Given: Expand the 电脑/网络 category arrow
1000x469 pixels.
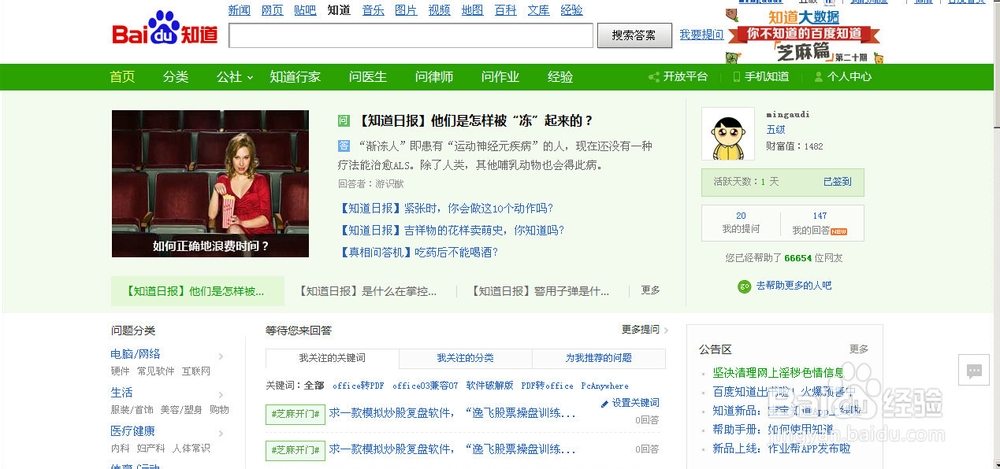Looking at the screenshot, I should click(221, 356).
